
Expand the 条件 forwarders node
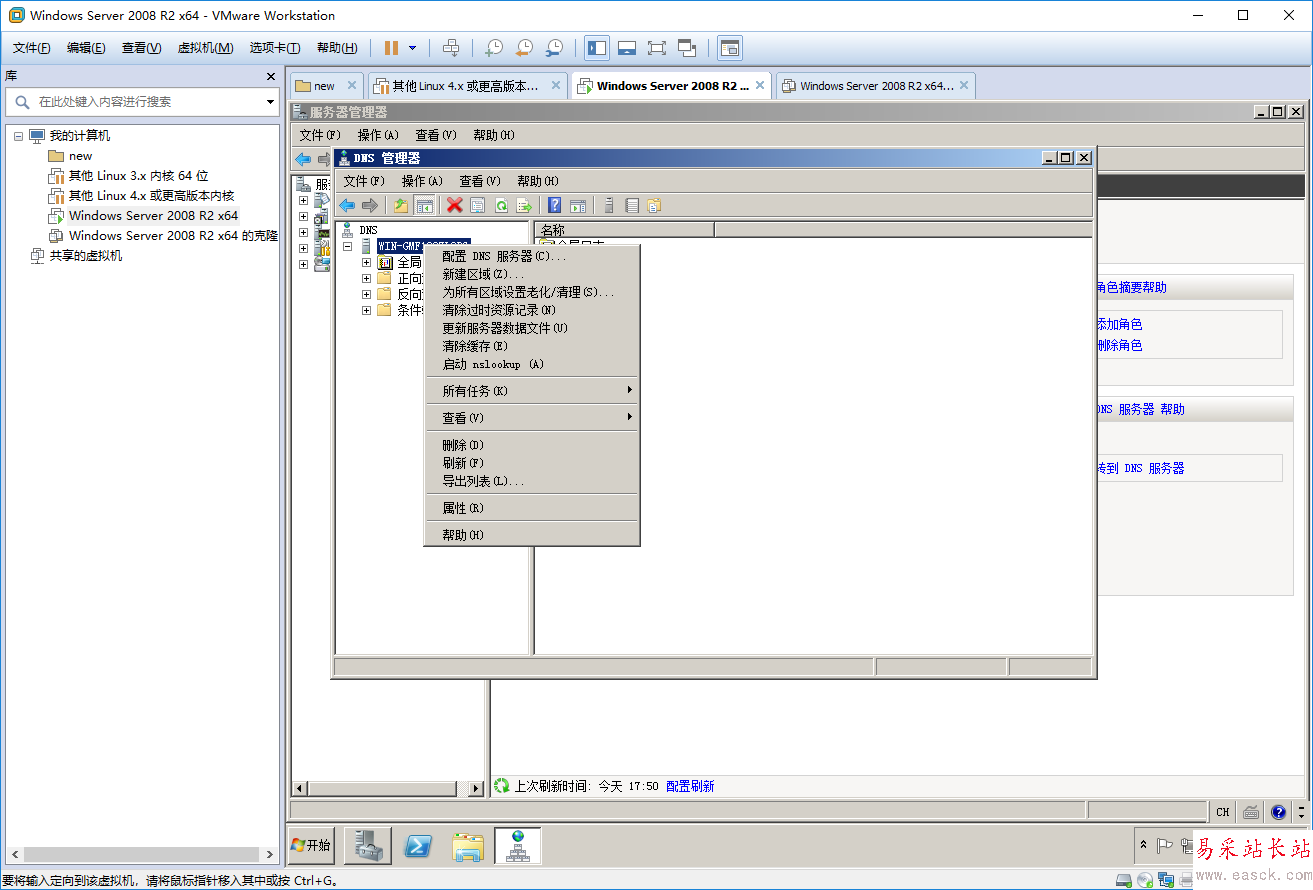(367, 310)
